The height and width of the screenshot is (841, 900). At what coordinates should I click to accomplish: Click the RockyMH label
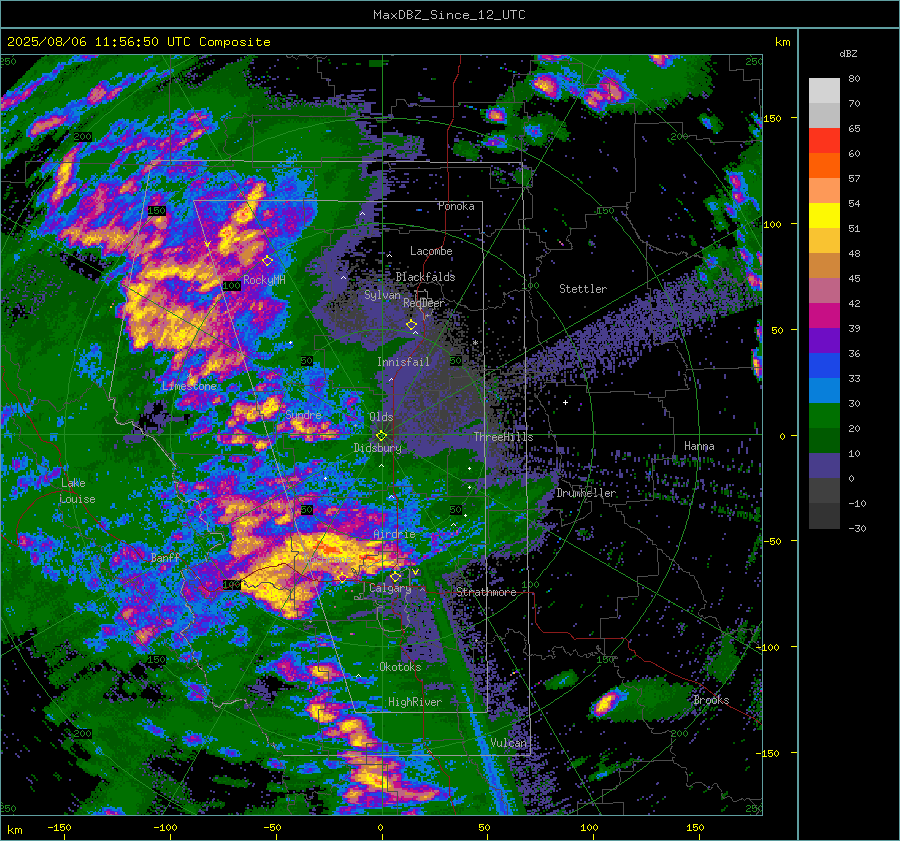pyautogui.click(x=264, y=280)
